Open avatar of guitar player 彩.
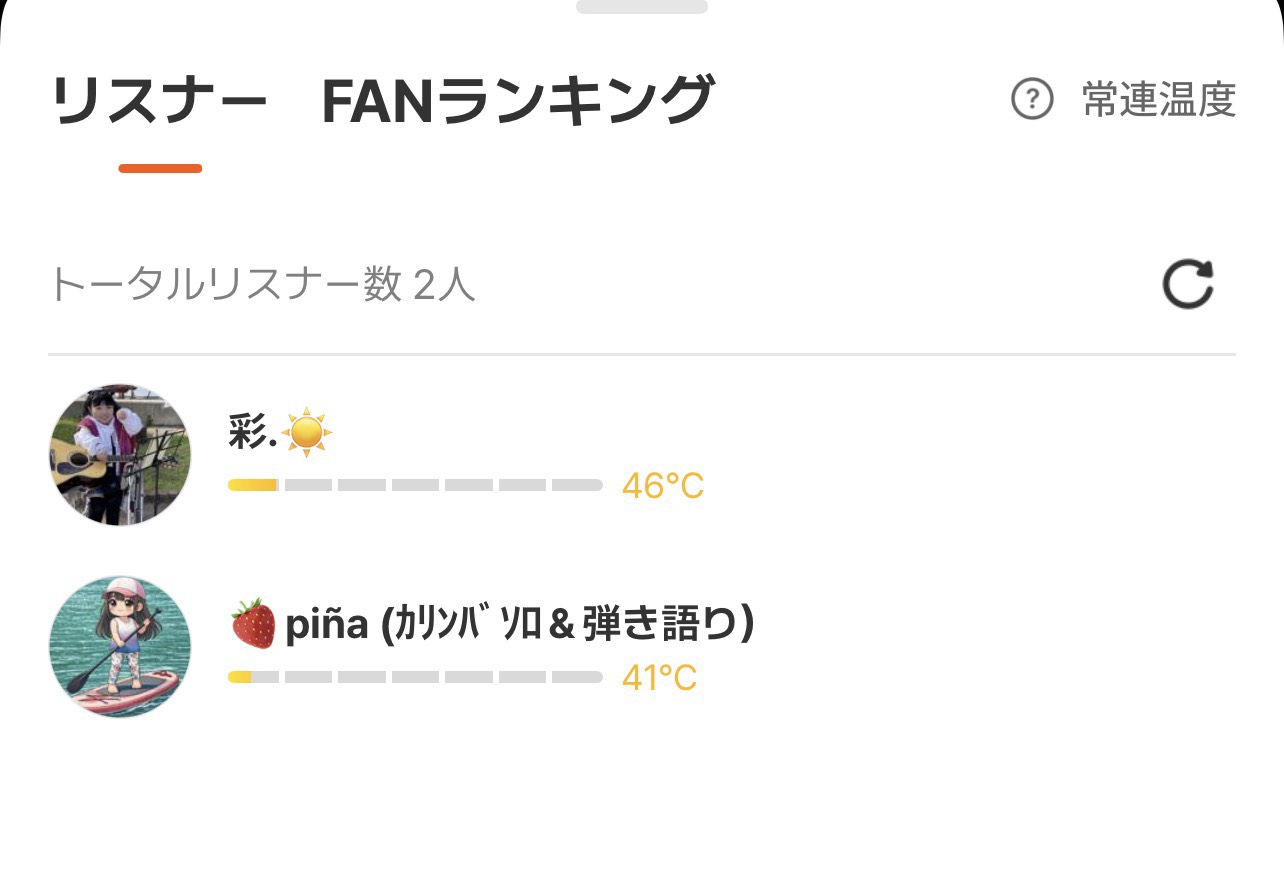Image resolution: width=1284 pixels, height=890 pixels. click(x=120, y=455)
